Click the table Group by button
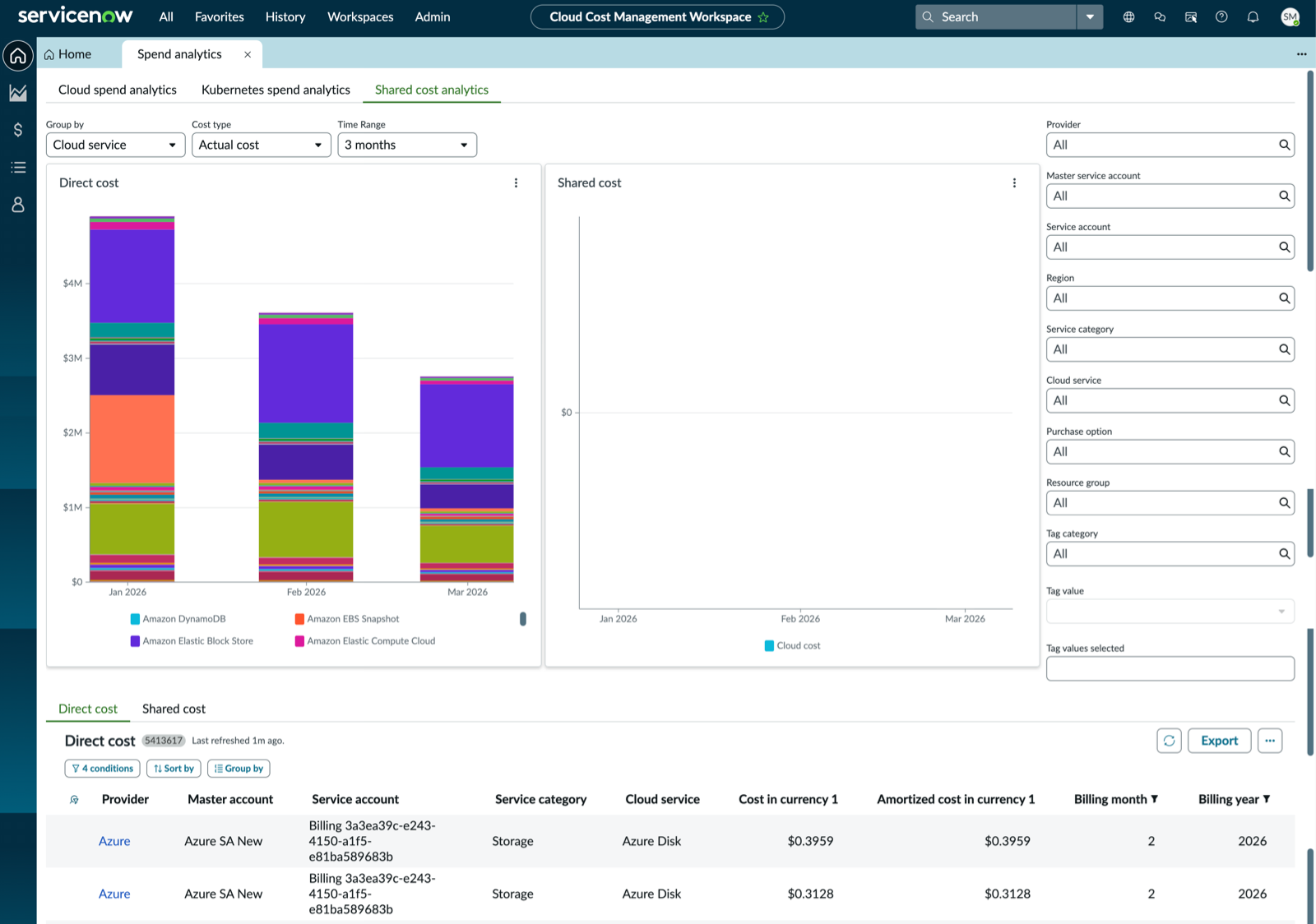Screen dimensions: 1316x924 239,769
